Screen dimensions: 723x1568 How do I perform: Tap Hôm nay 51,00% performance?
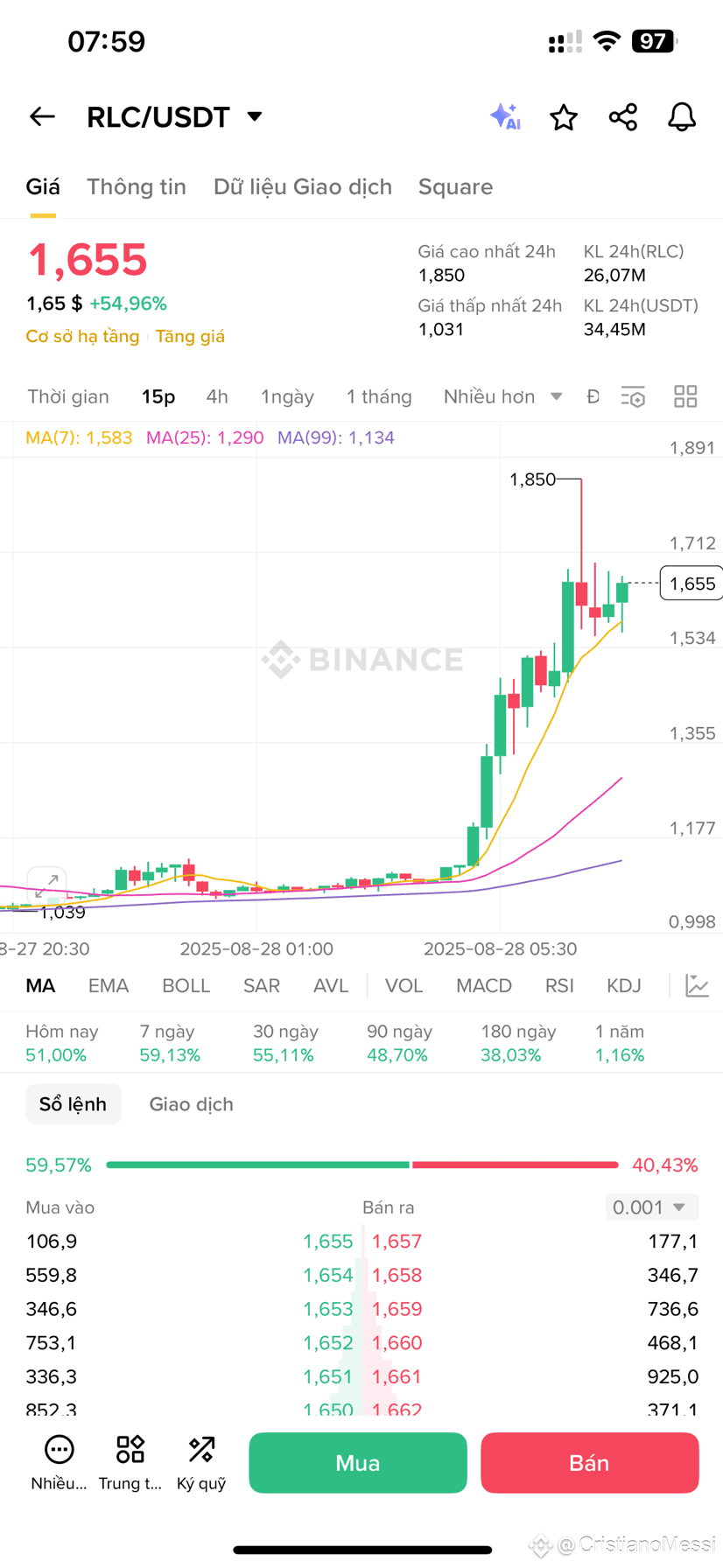(62, 1043)
